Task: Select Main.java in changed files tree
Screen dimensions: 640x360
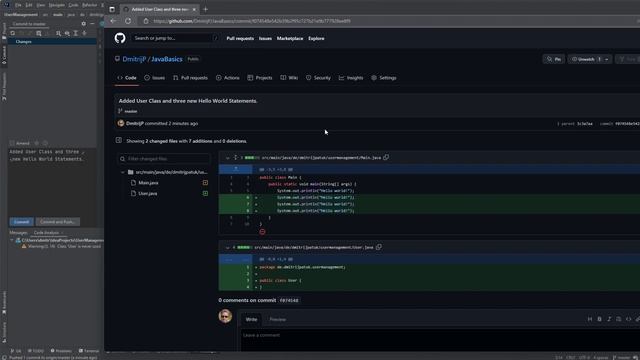Action: click(149, 183)
